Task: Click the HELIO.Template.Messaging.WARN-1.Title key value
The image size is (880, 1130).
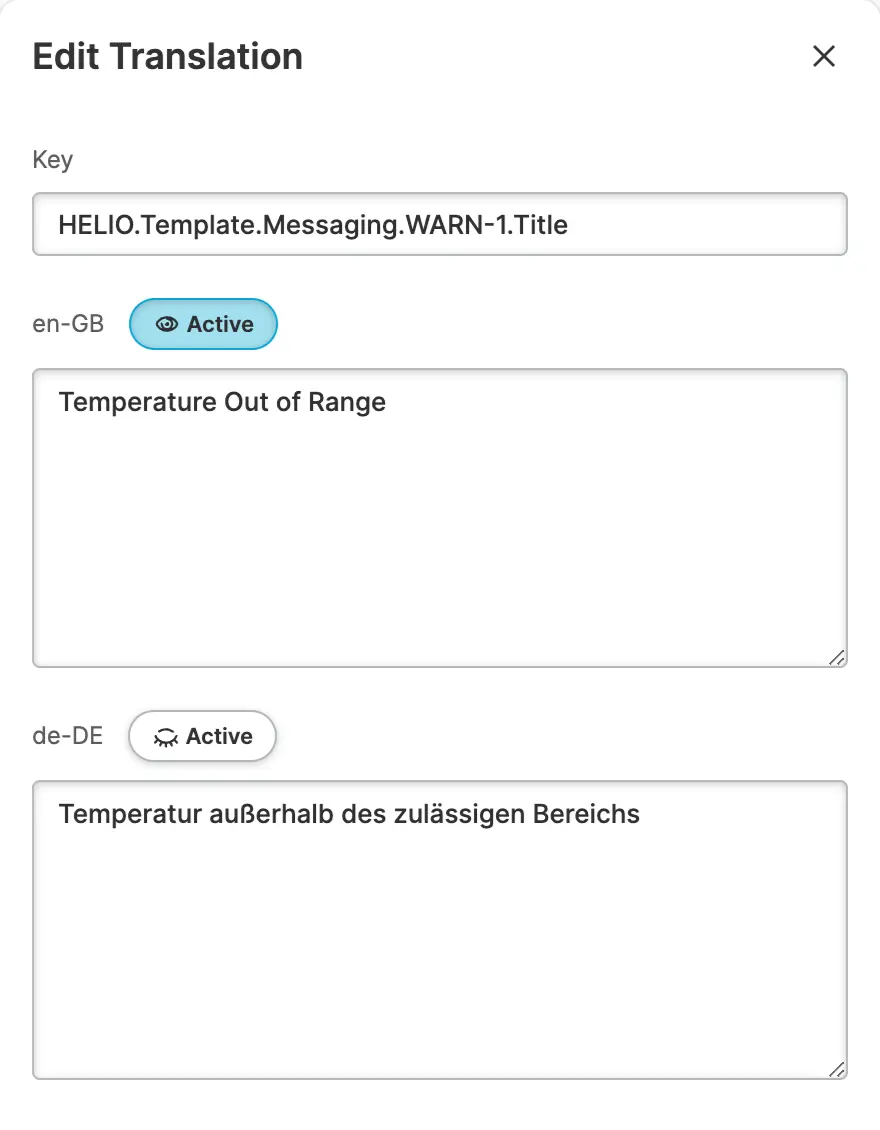Action: point(313,224)
